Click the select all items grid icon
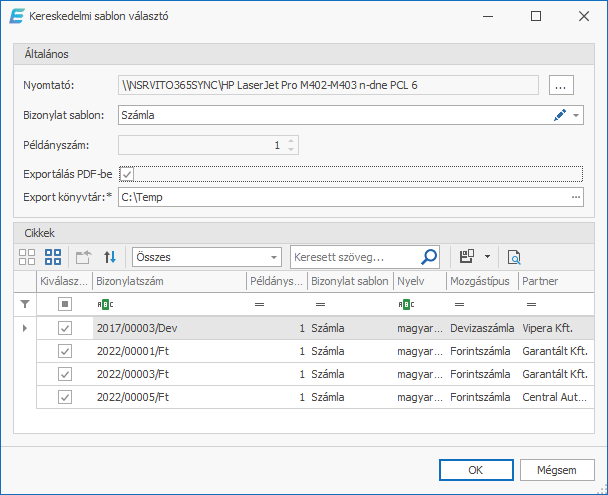The width and height of the screenshot is (608, 495). tap(53, 257)
